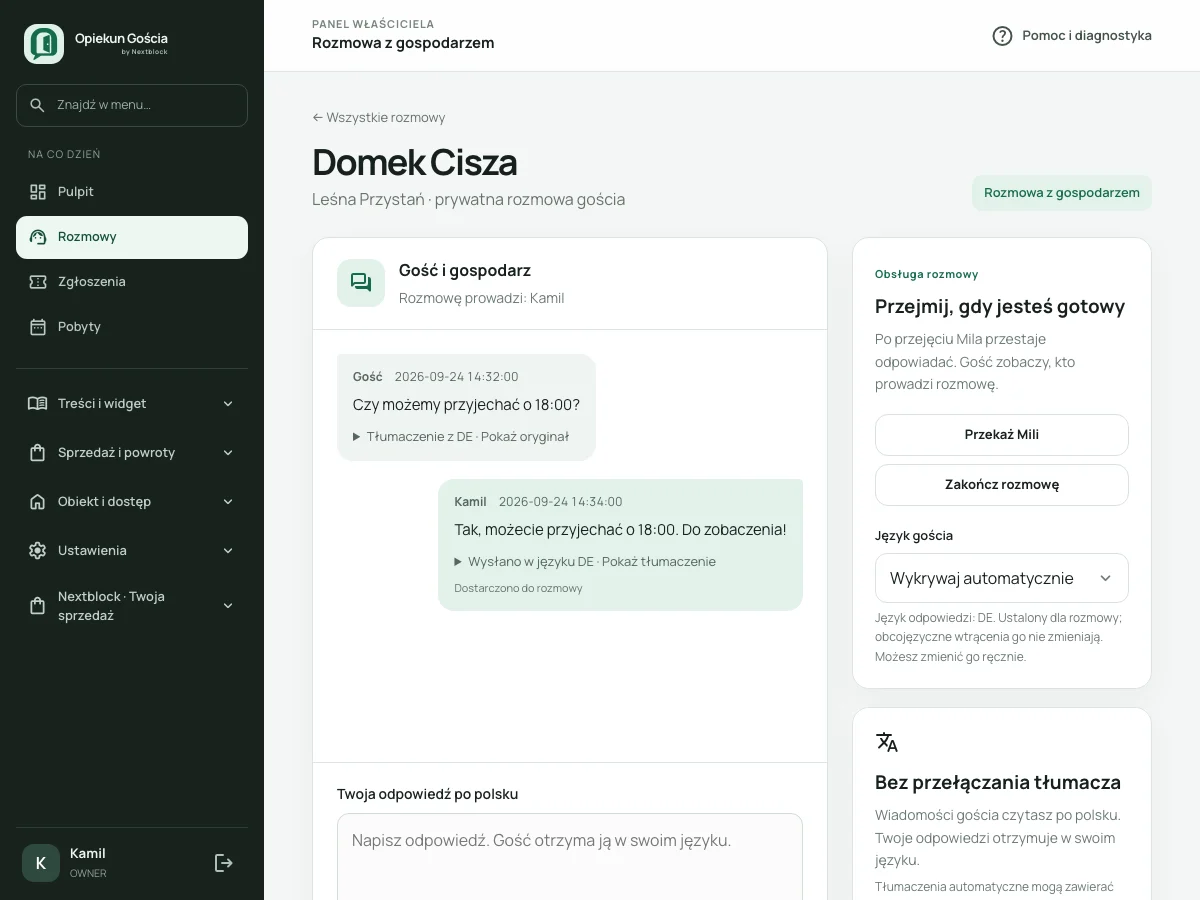Screen dimensions: 1200x900
Task: Click the Rozmowa z gospodarzem badge
Action: coord(1062,193)
